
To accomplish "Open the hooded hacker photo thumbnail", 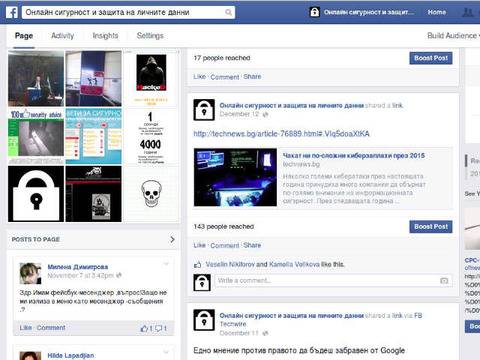I will [x=151, y=79].
